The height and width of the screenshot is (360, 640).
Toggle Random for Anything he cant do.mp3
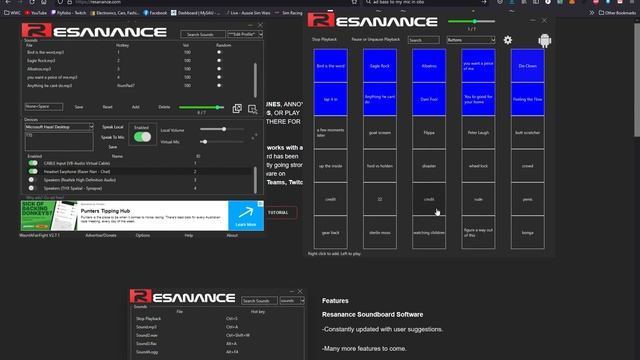click(x=219, y=85)
